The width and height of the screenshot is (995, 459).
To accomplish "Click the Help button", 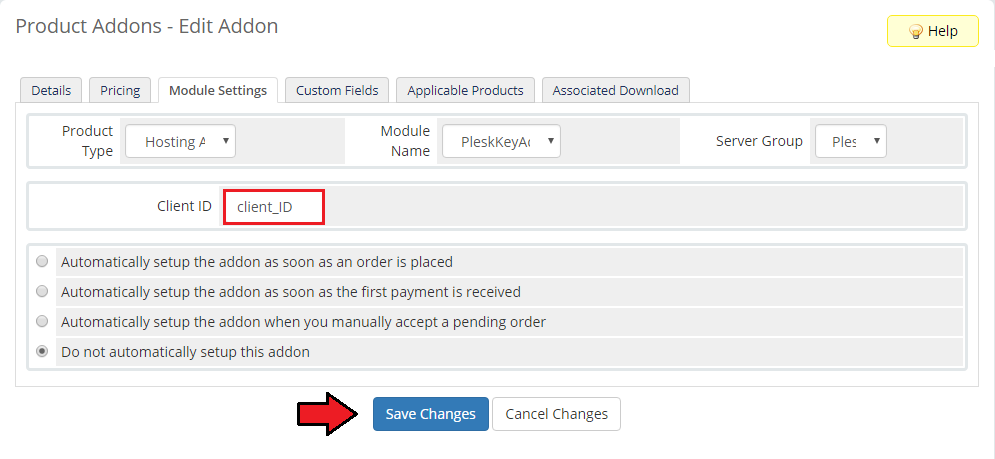I will (932, 31).
